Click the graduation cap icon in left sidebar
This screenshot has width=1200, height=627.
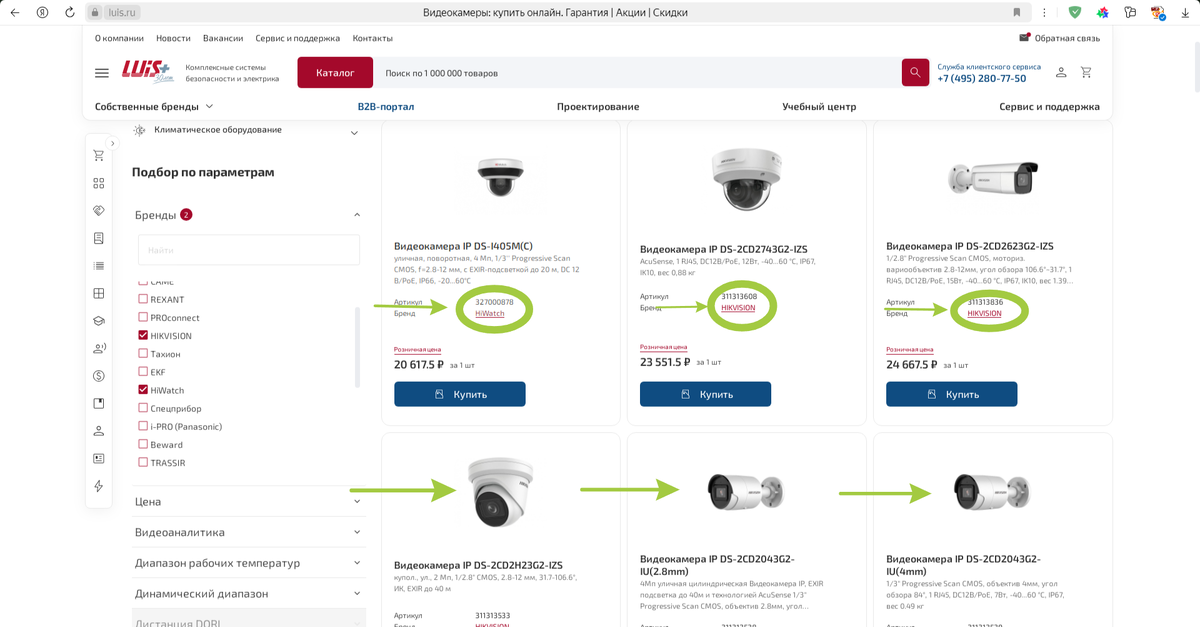[x=98, y=321]
